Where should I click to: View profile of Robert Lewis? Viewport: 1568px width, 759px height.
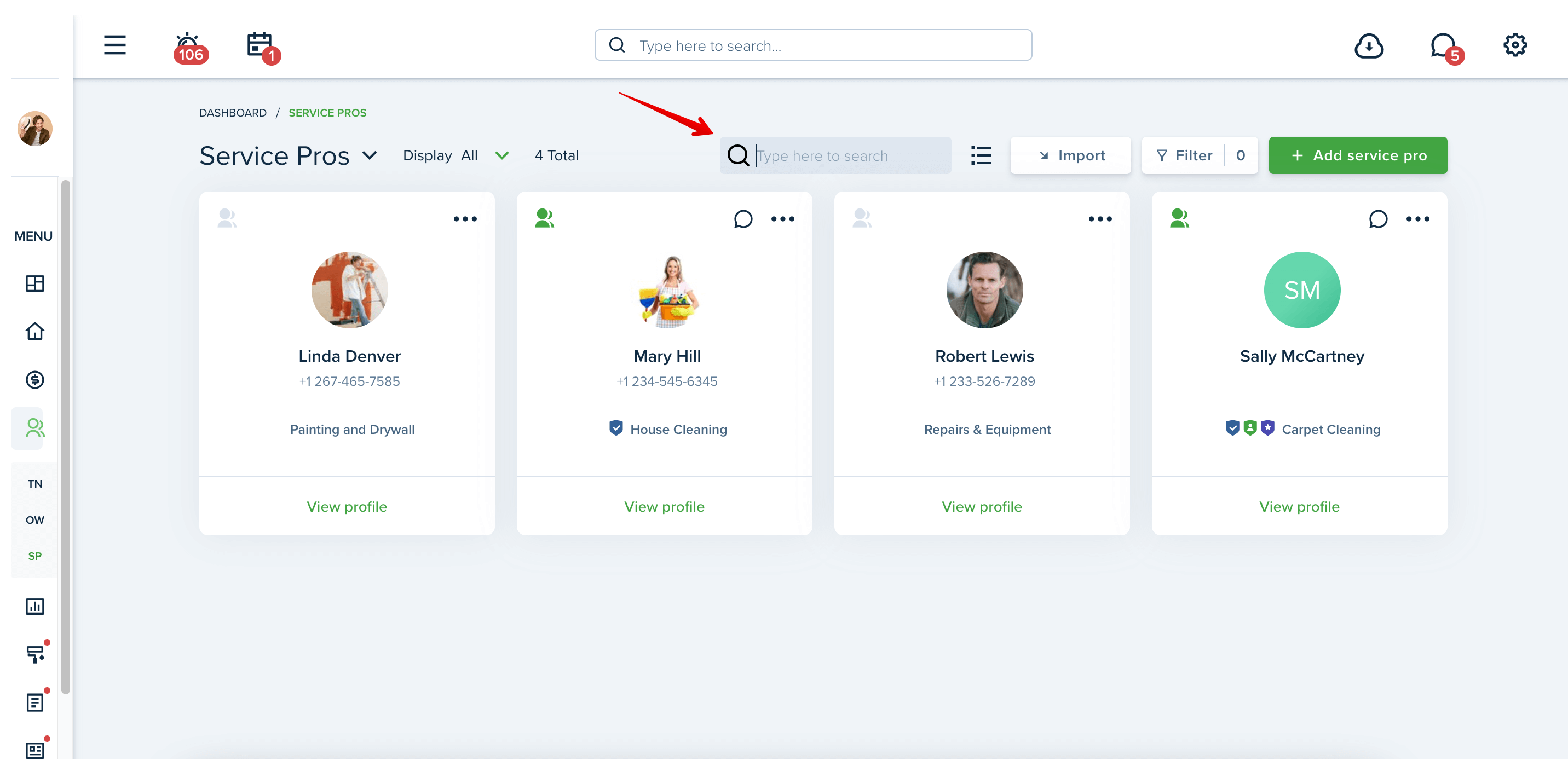[982, 507]
